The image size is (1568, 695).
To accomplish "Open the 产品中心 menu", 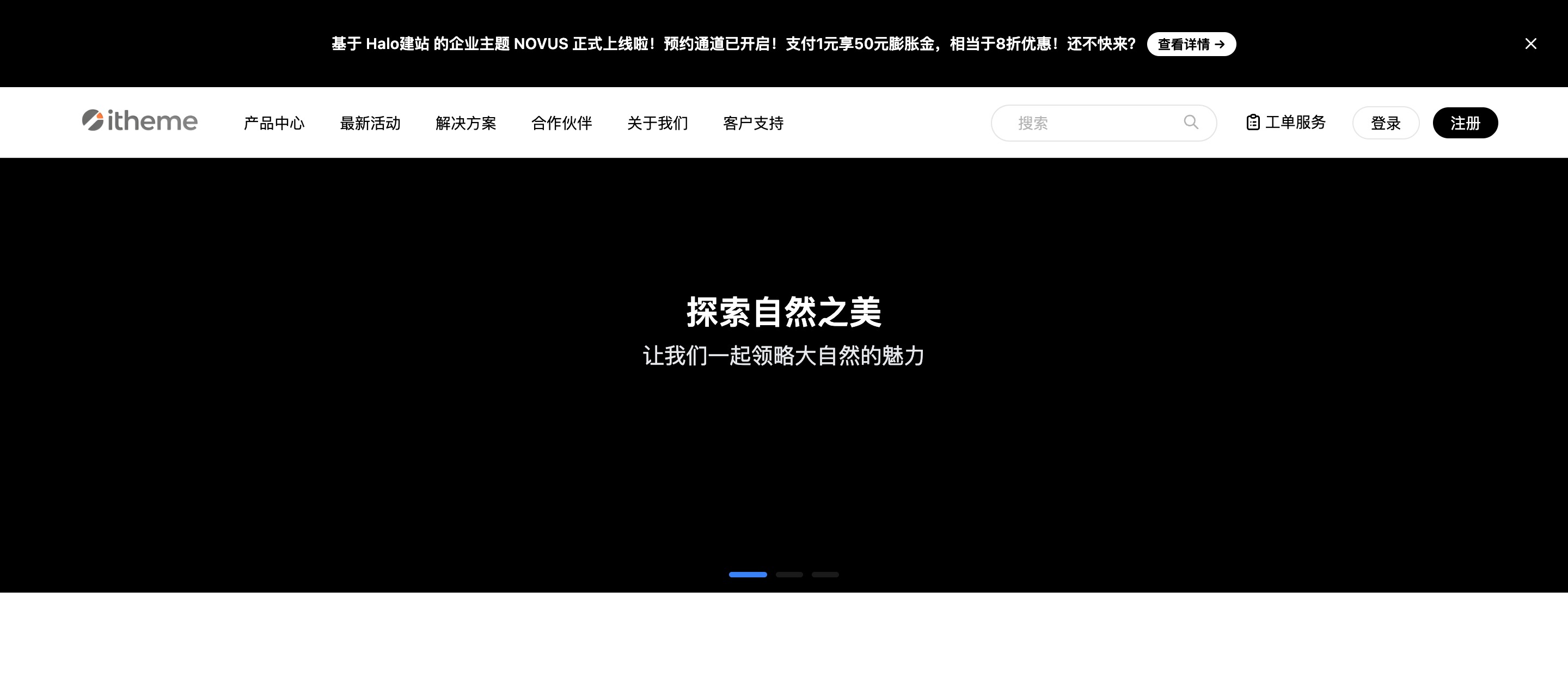I will 274,123.
